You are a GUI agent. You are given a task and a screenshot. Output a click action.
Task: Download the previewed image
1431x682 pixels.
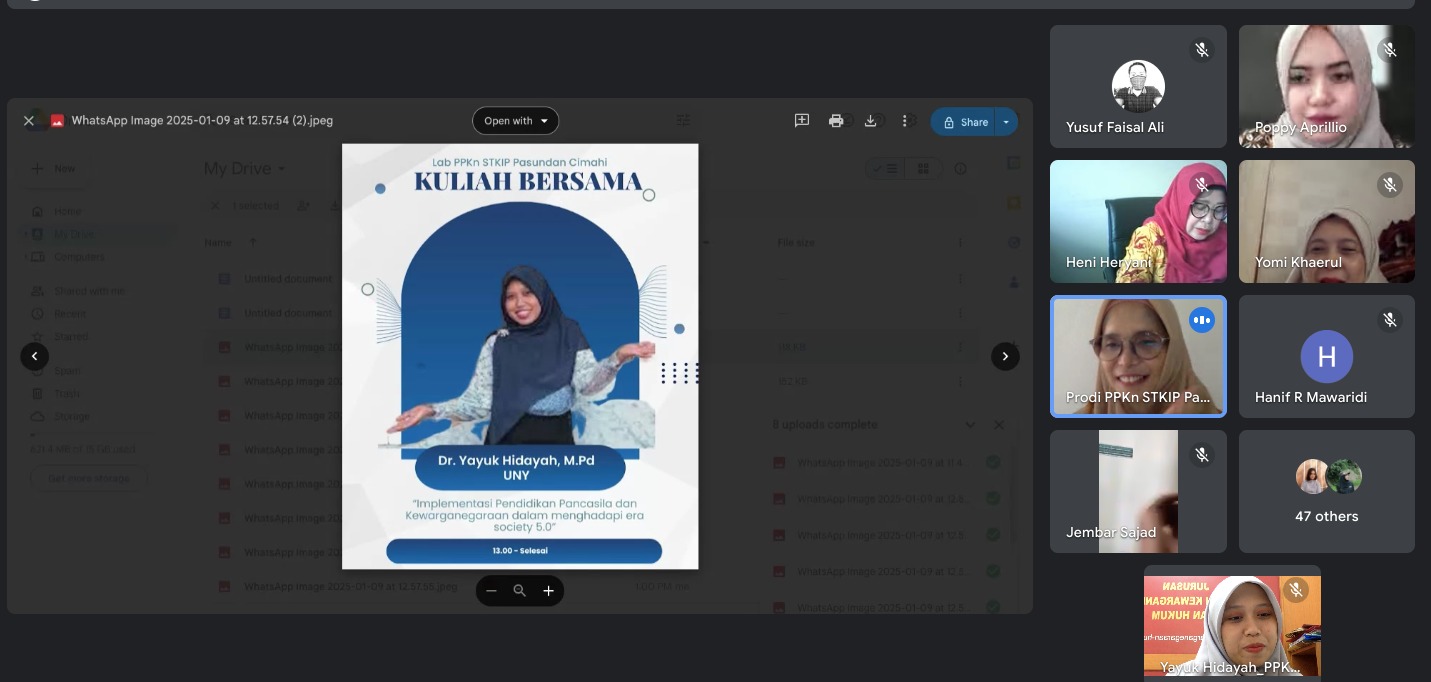pyautogui.click(x=870, y=121)
